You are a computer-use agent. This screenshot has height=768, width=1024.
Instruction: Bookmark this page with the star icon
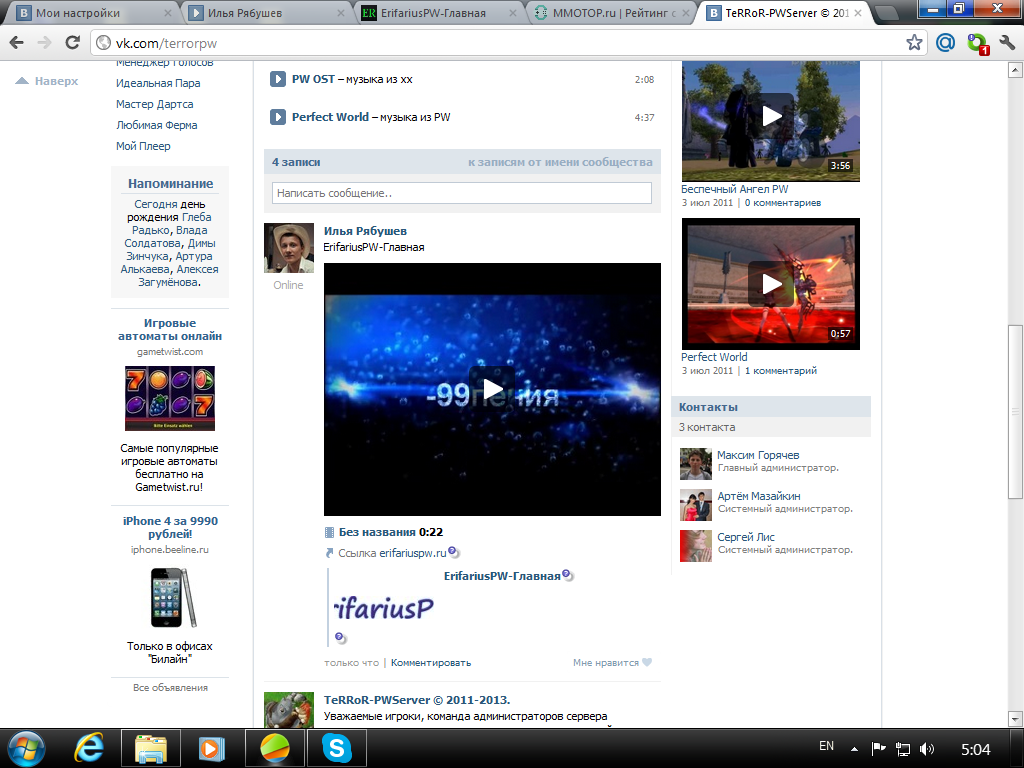tap(914, 43)
